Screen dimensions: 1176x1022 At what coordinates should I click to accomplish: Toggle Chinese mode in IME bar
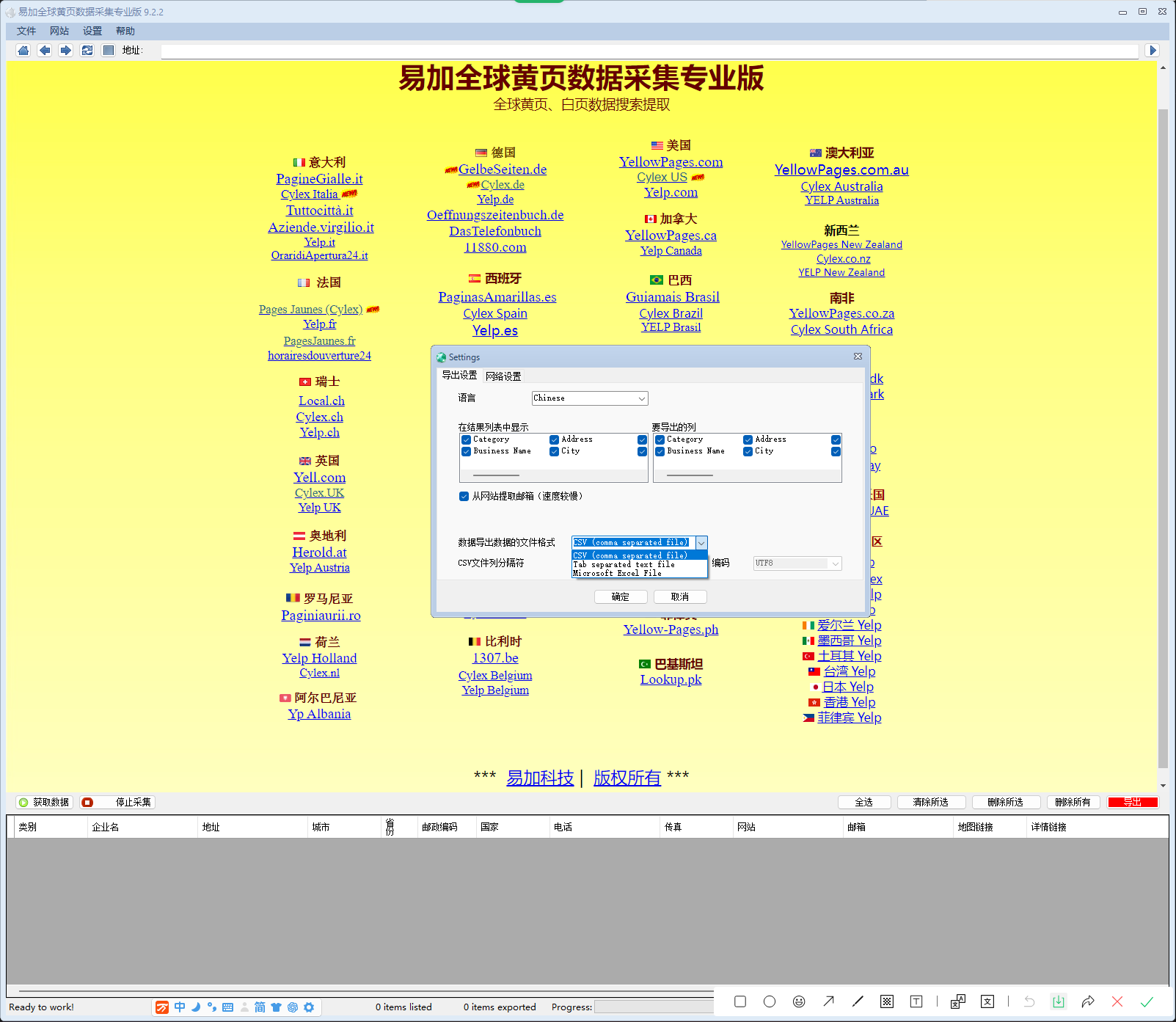(x=180, y=1007)
